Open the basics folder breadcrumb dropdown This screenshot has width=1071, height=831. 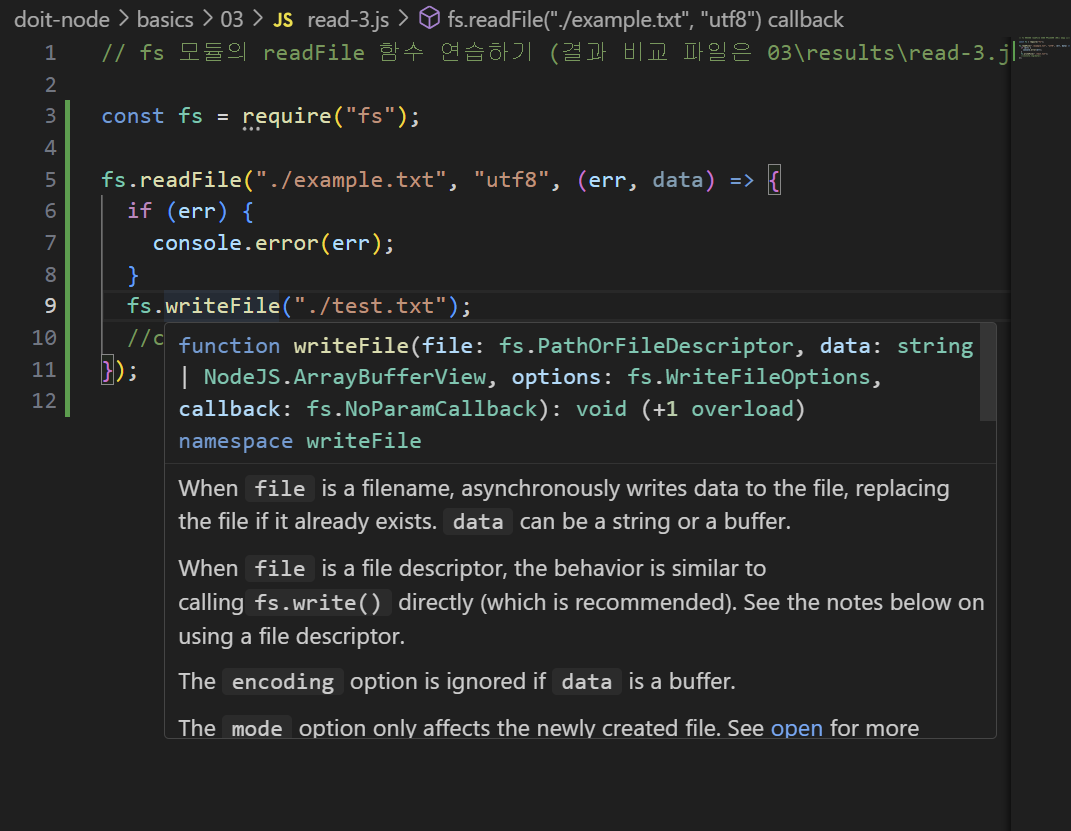[x=165, y=19]
